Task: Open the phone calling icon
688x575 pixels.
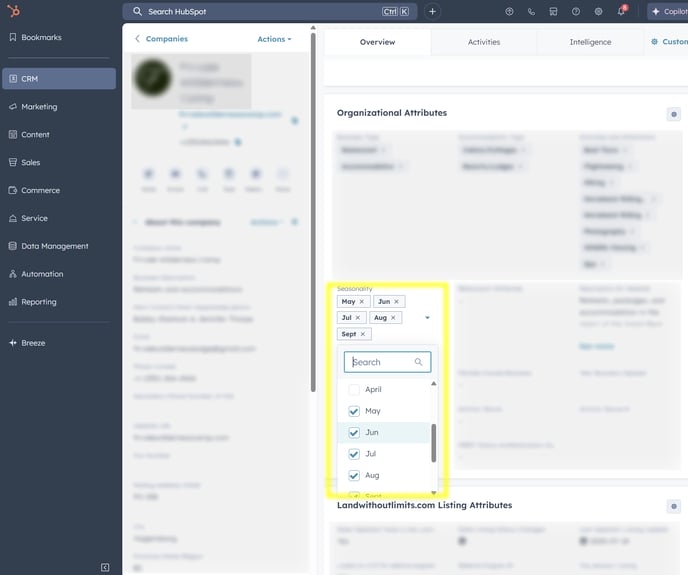Action: coord(531,12)
